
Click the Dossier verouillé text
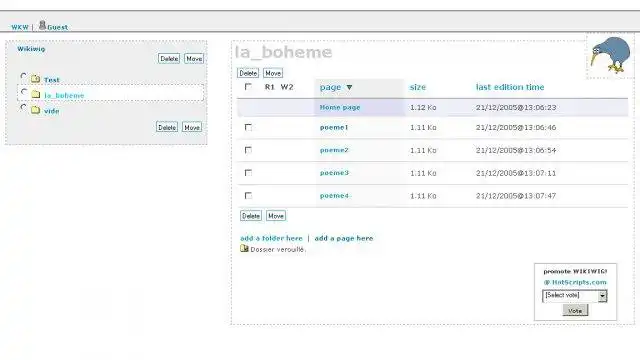(x=278, y=249)
